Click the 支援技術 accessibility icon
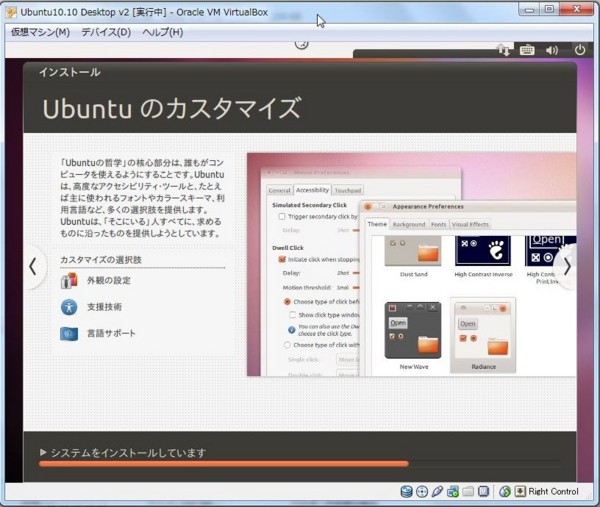Viewport: 600px width, 507px height. 69,307
